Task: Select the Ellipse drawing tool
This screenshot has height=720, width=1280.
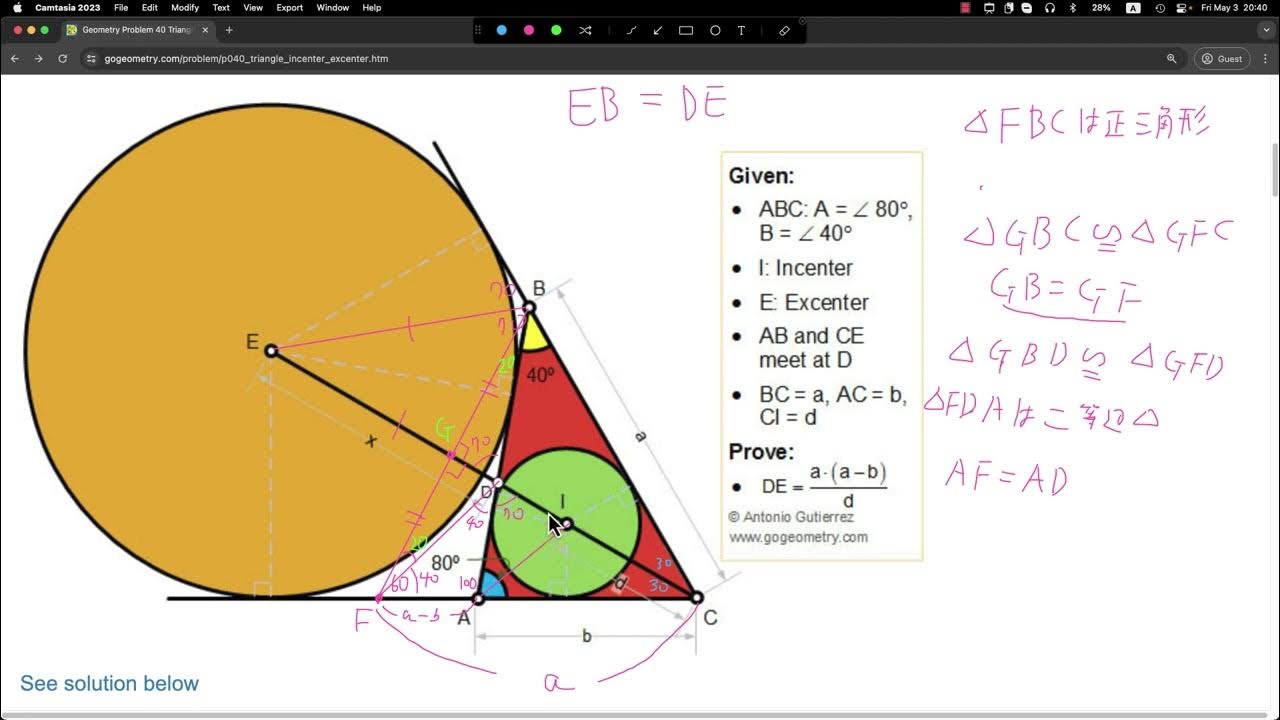Action: coord(714,31)
